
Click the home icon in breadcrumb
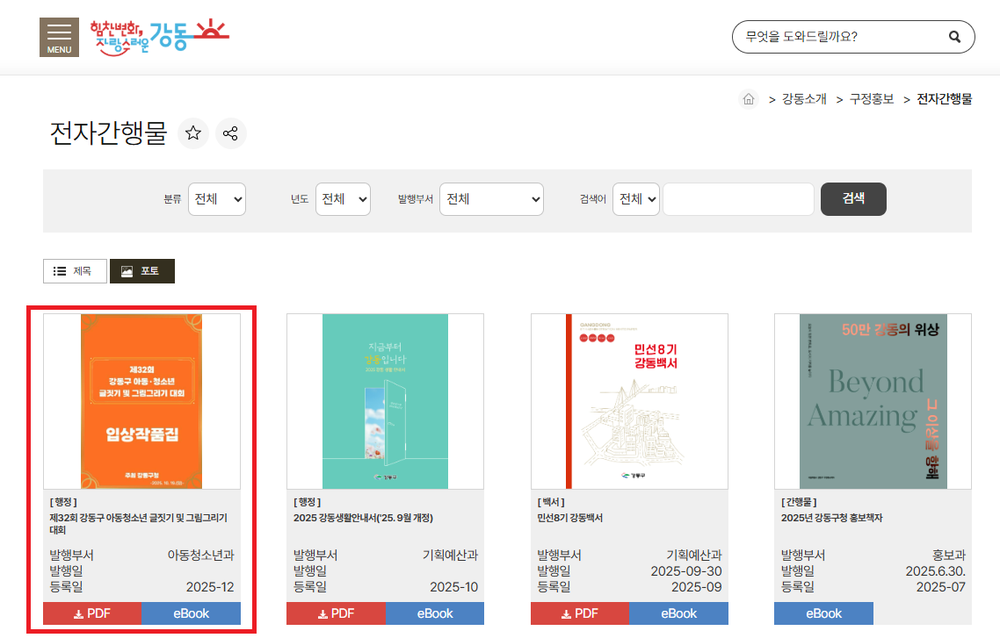coord(749,99)
